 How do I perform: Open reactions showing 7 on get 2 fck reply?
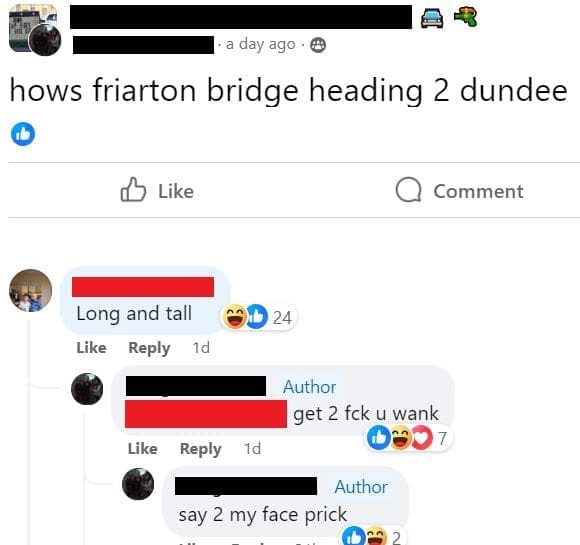click(407, 438)
